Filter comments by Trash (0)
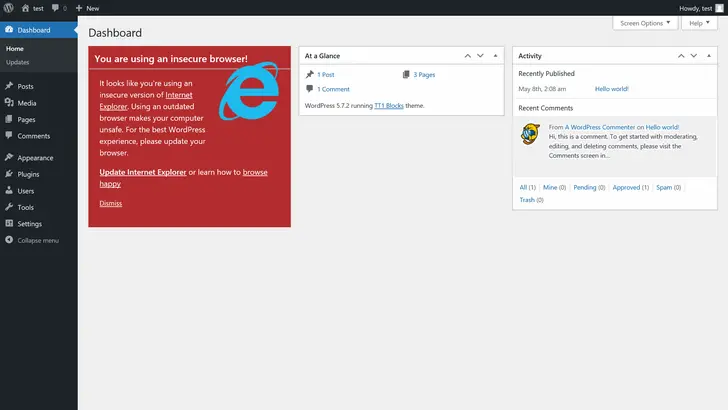Viewport: 728px width, 410px height. point(531,200)
